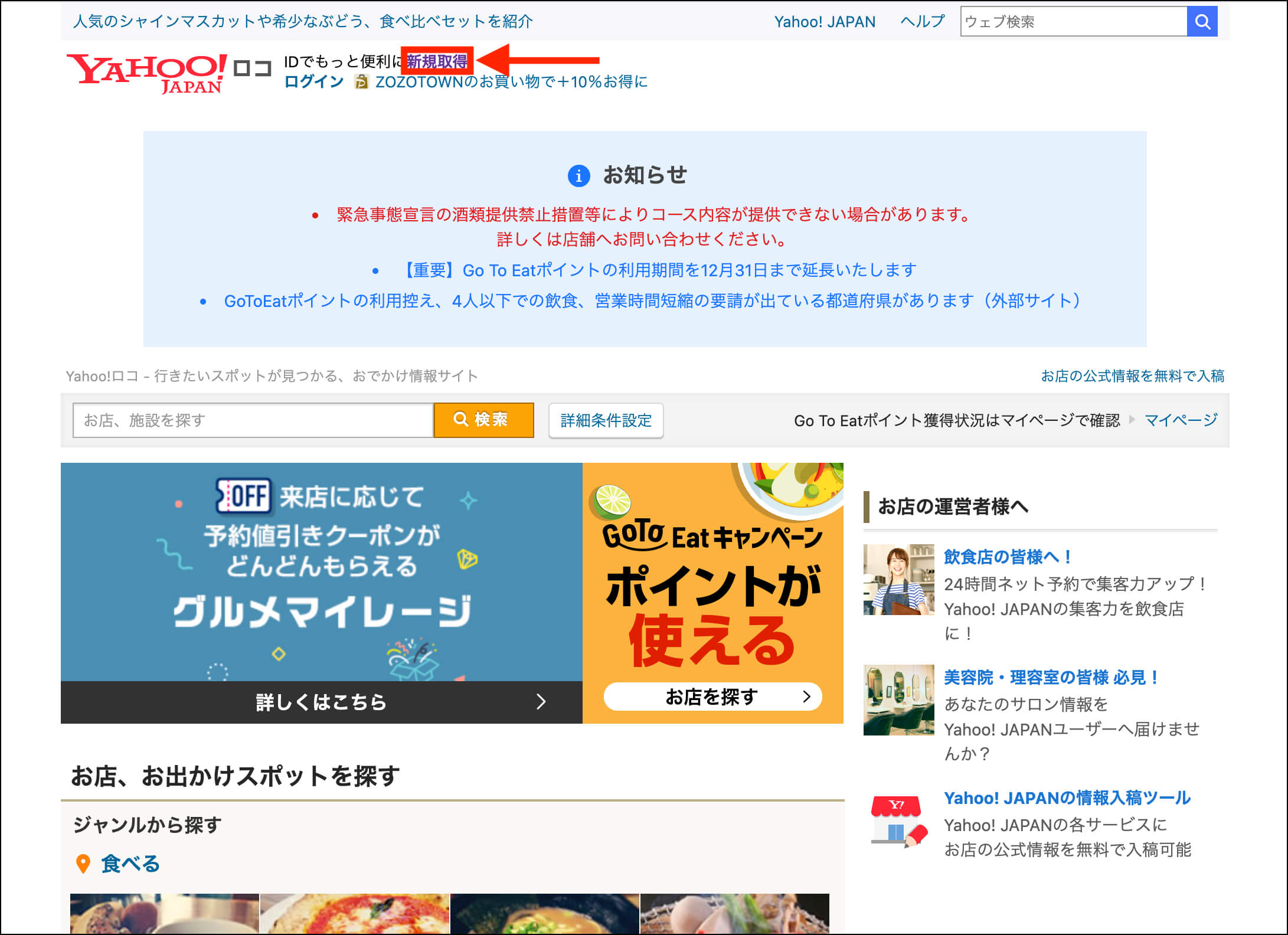The width and height of the screenshot is (1288, 935).
Task: Click the お店の運営者様へ heading
Action: point(953,506)
